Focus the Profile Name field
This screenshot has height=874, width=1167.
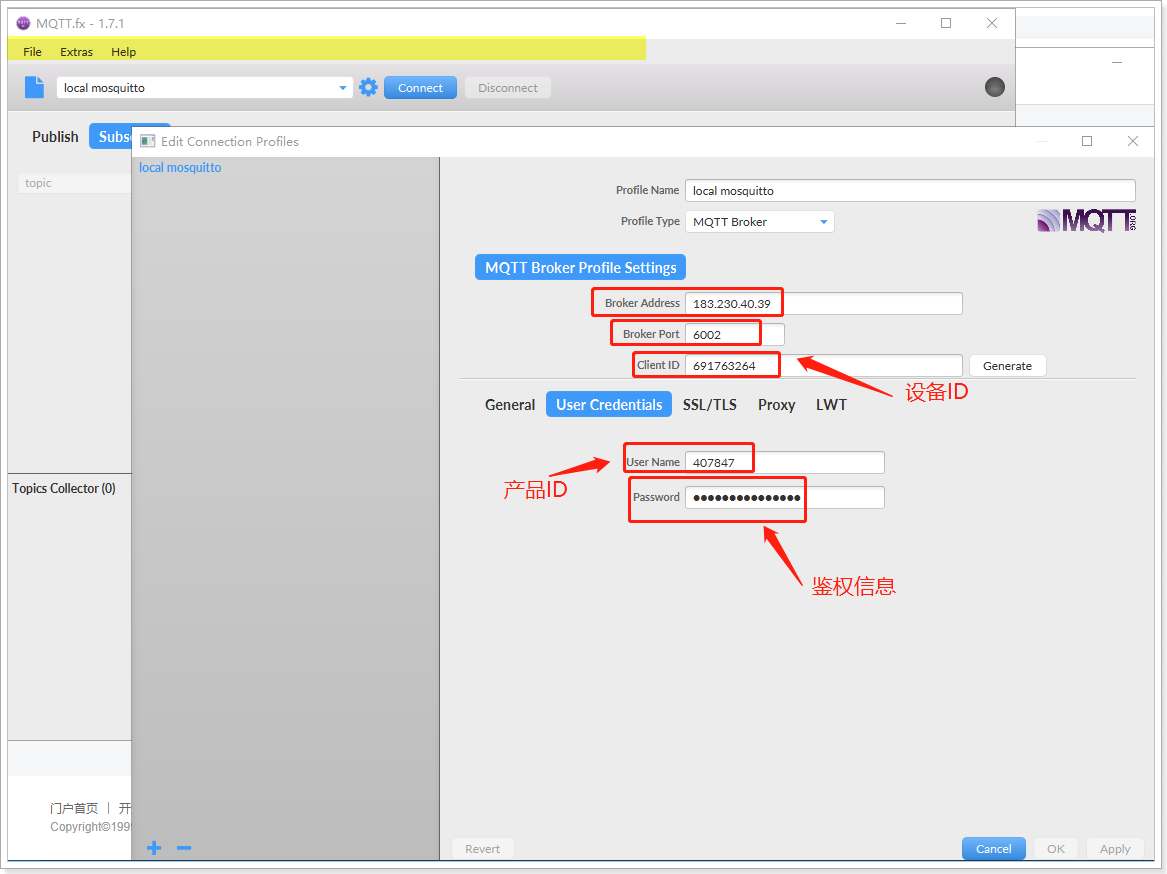[x=910, y=191]
